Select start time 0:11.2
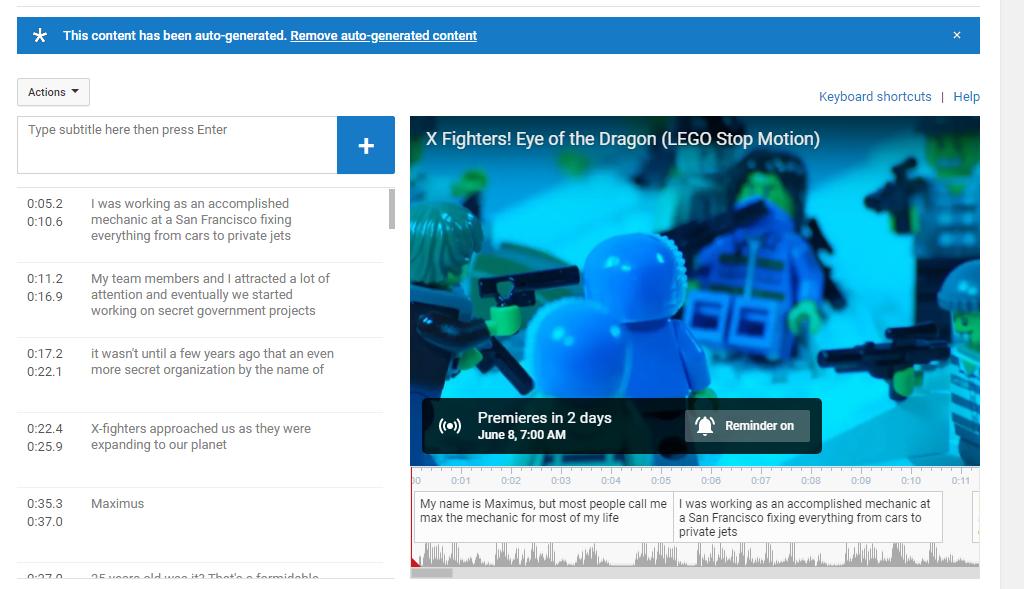The width and height of the screenshot is (1024, 589). pos(45,279)
